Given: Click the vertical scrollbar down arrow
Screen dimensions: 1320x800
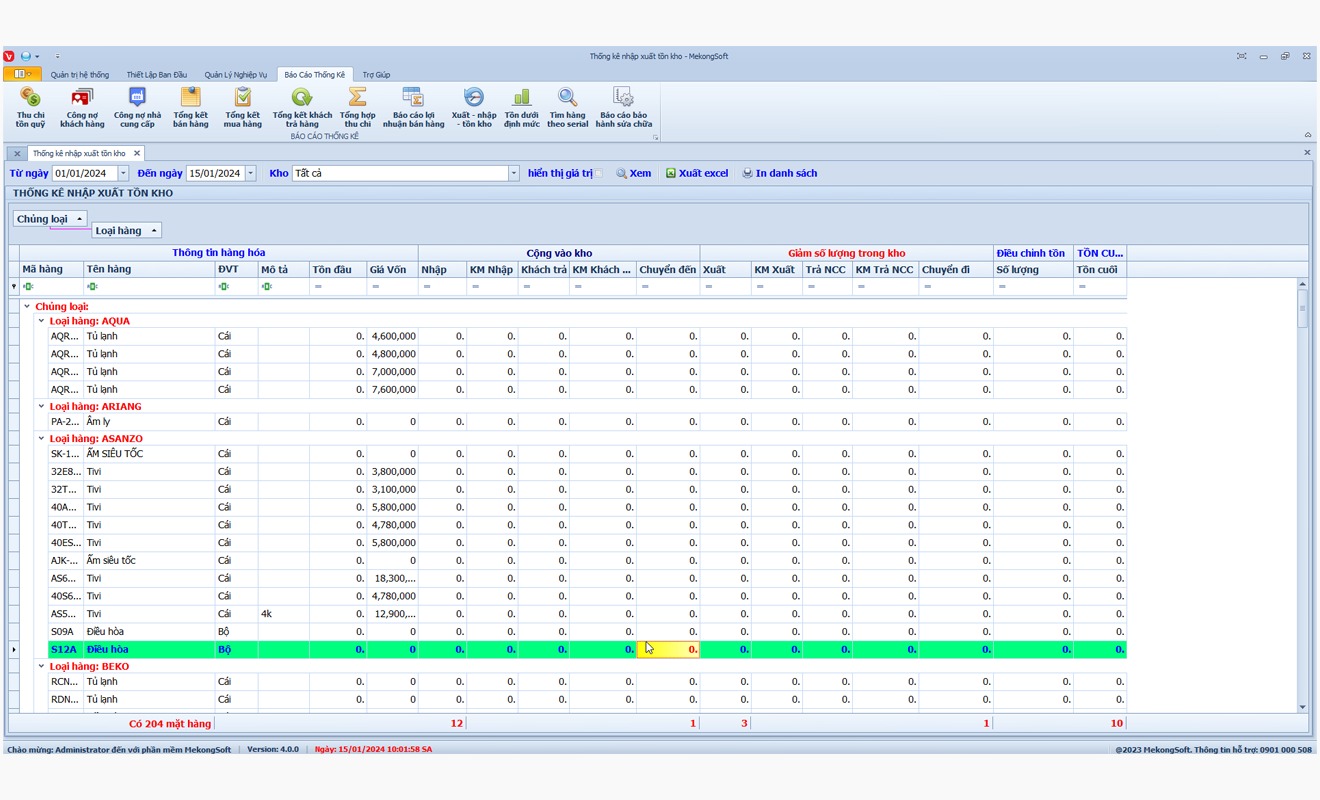Looking at the screenshot, I should point(1302,707).
